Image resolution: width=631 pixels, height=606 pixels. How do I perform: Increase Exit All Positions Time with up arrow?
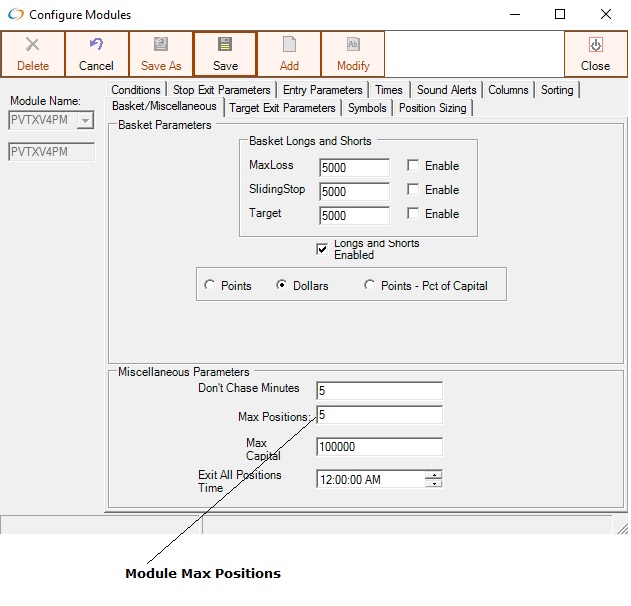433,475
